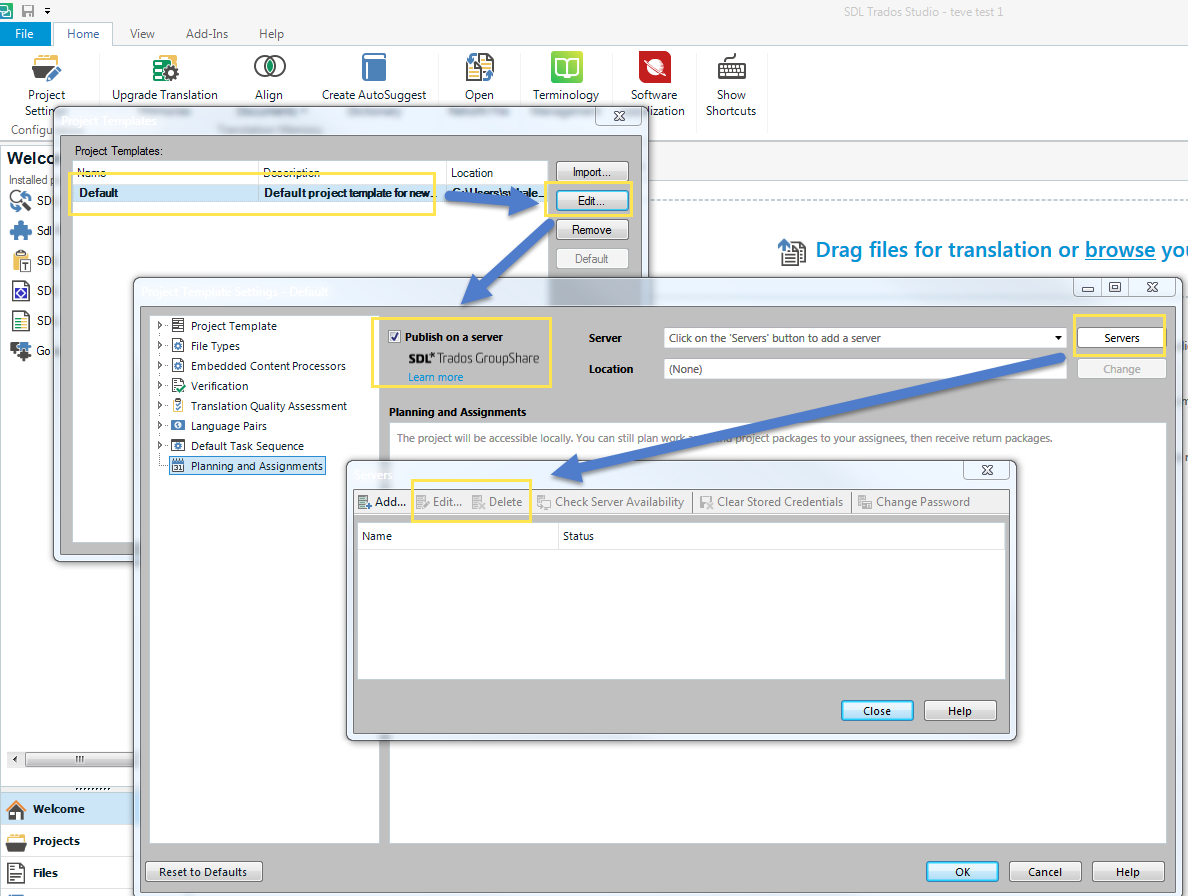This screenshot has height=896, width=1188.
Task: Confirm template settings with OK
Action: [962, 872]
